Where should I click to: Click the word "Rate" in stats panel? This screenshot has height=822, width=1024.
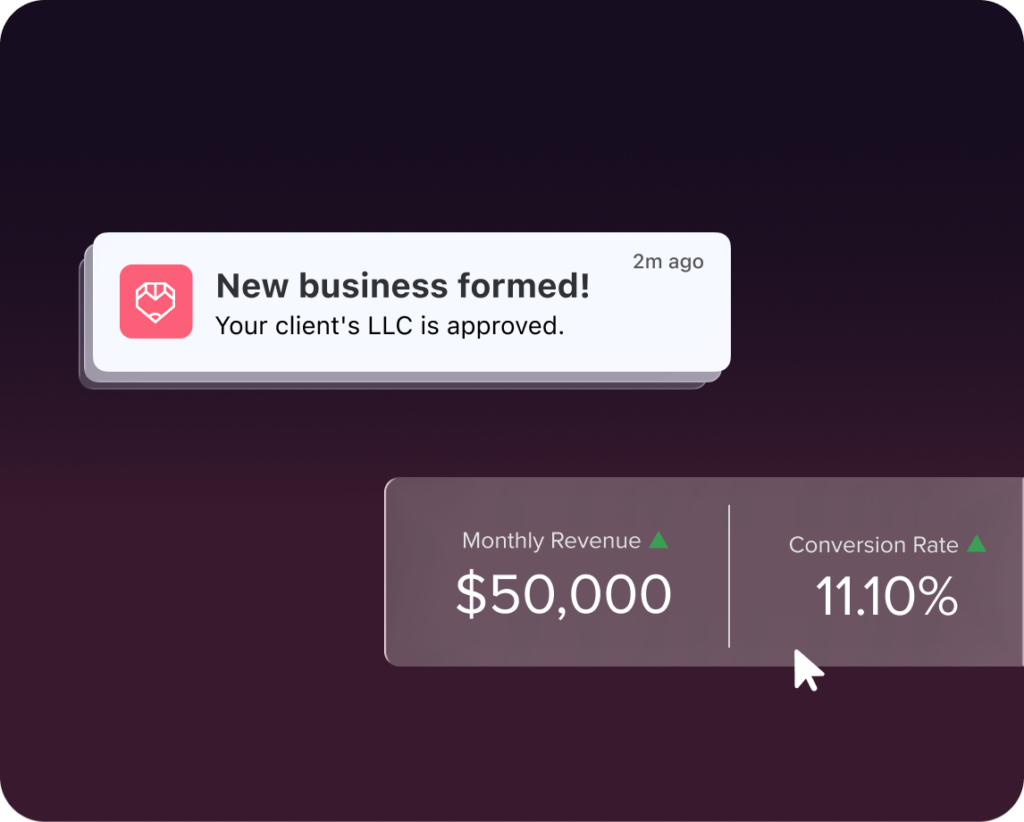point(935,545)
